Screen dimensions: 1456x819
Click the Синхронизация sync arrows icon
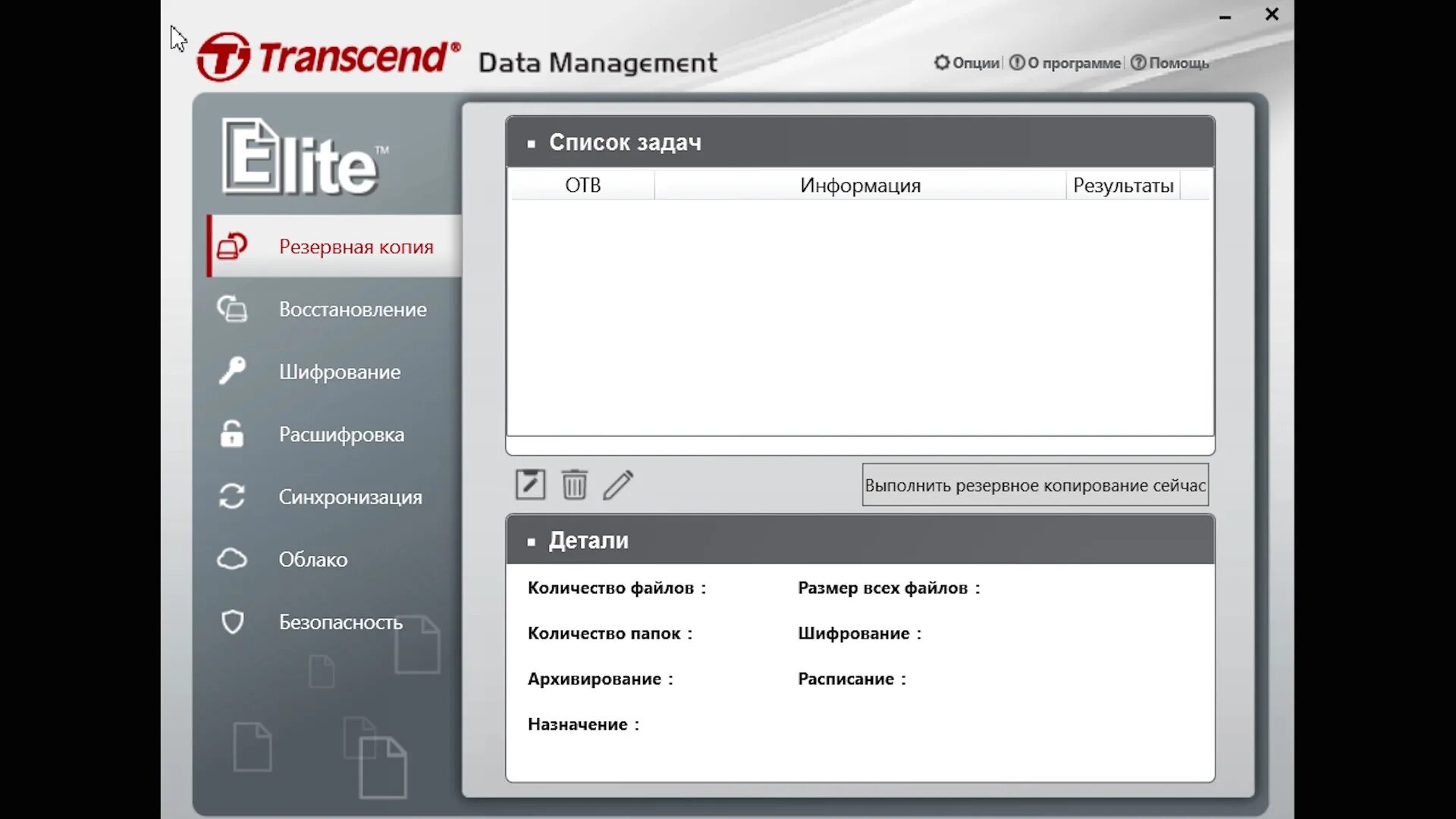point(232,497)
